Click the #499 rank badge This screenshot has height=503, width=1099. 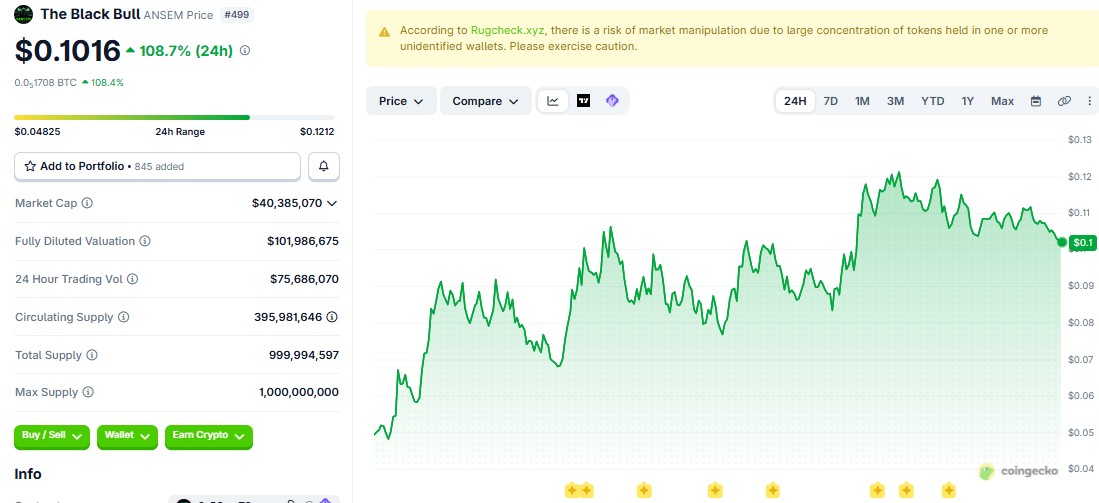click(x=236, y=14)
